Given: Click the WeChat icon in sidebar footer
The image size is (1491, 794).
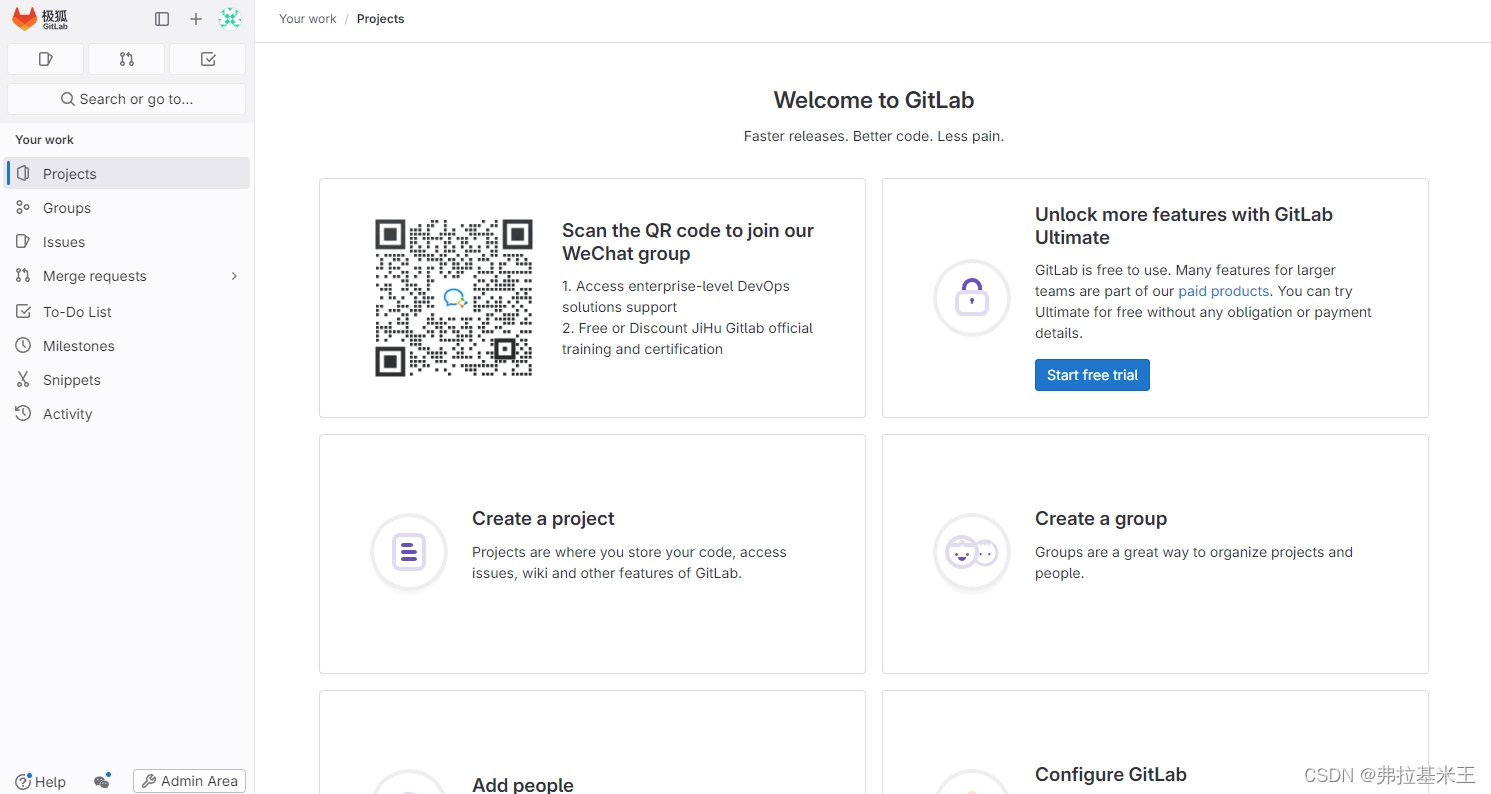Looking at the screenshot, I should (101, 781).
